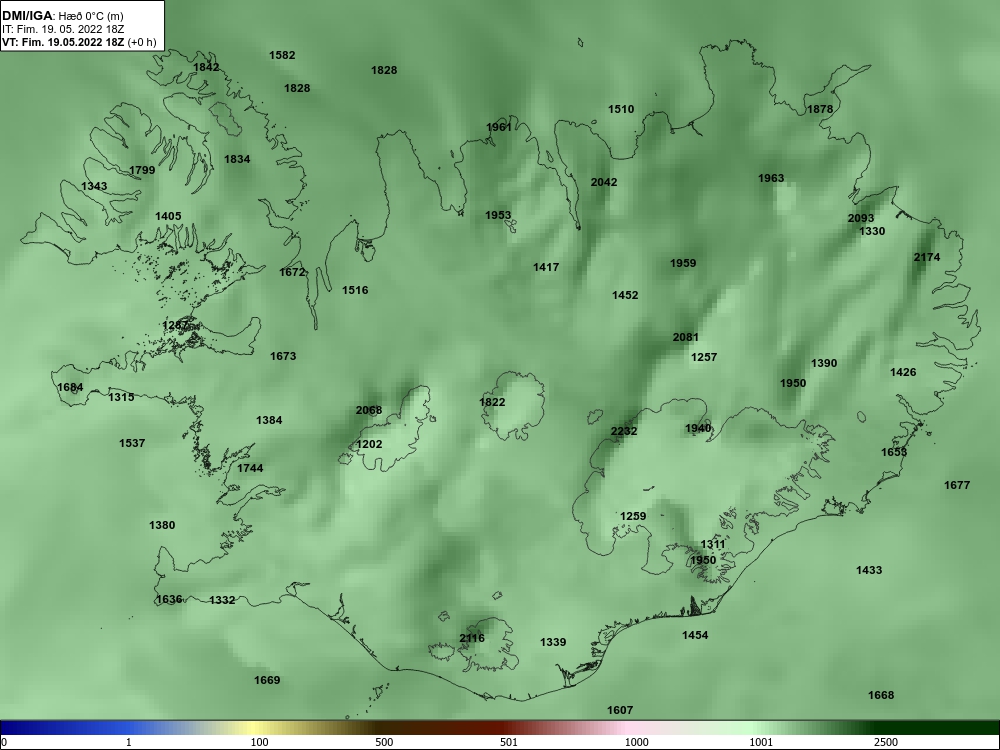
Task: Select the value 1672
Action: 292,272
